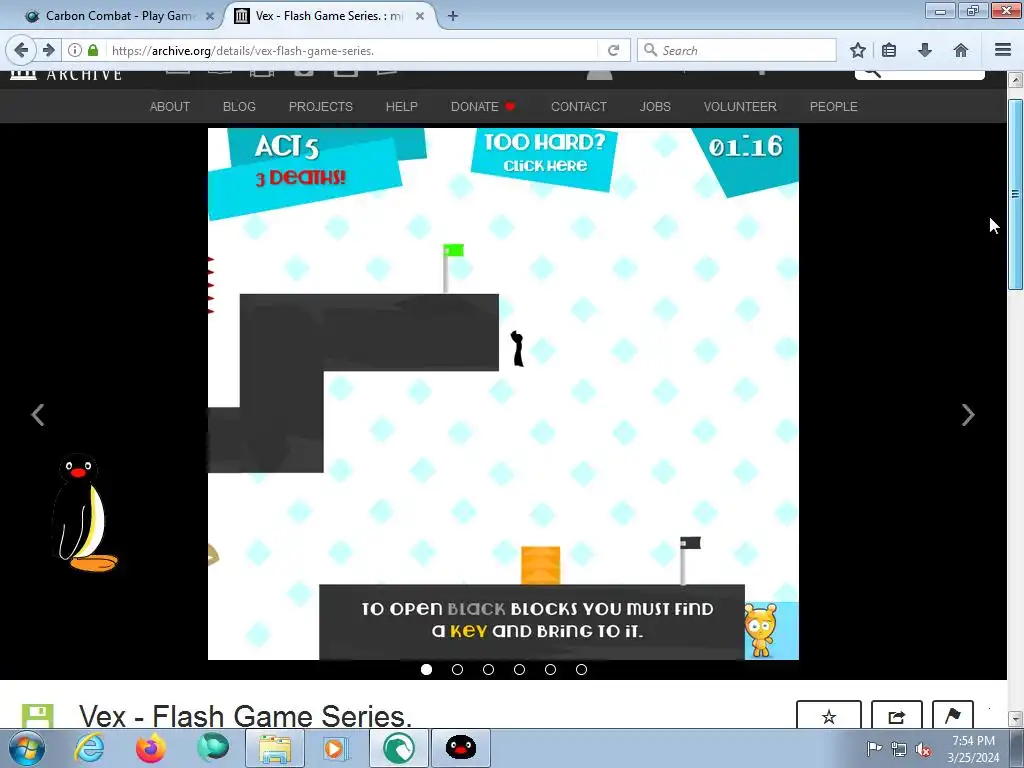Go forward with the browser forward arrow

click(49, 50)
